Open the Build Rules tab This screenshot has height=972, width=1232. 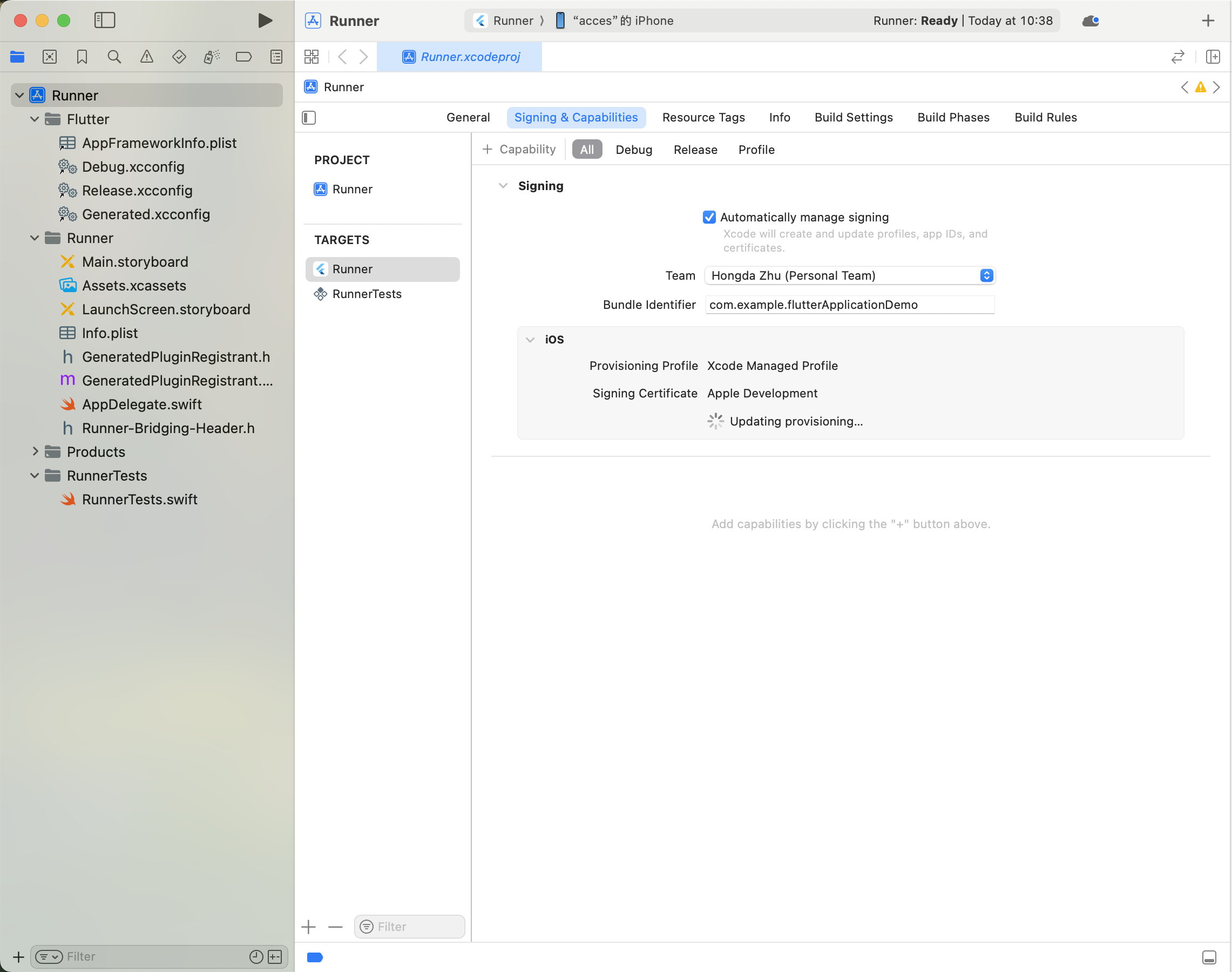[1045, 118]
